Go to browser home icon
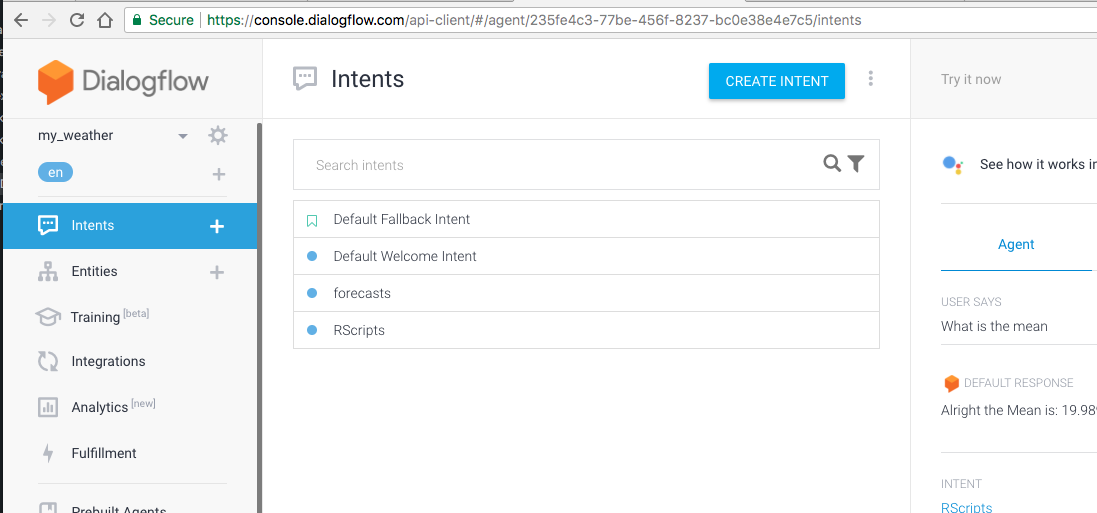This screenshot has height=513, width=1097. (x=105, y=20)
